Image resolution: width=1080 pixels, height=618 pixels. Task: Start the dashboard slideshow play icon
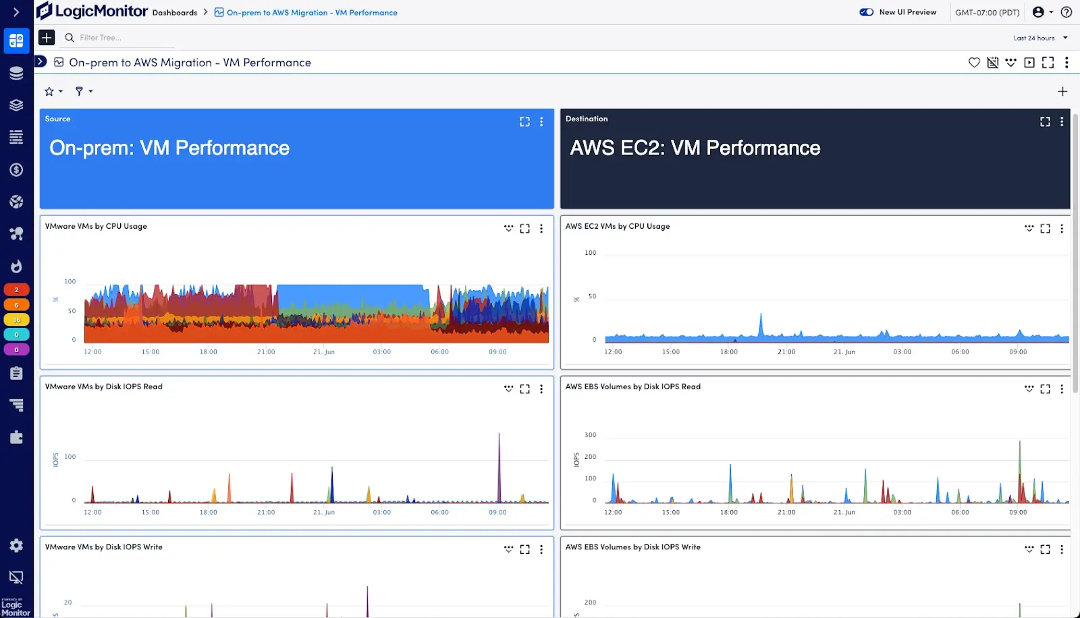[x=1029, y=62]
